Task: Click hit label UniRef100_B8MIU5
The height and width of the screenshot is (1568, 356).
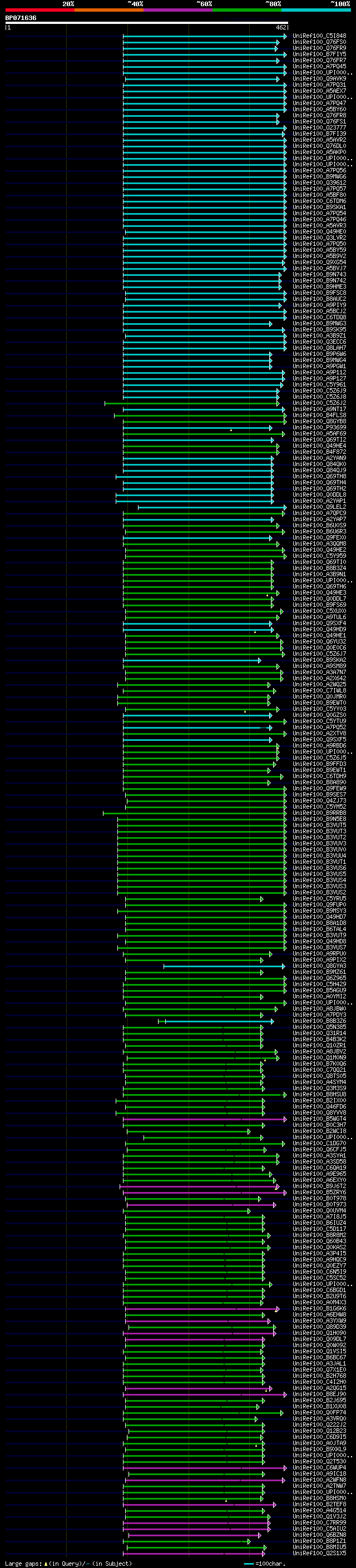Action: pos(319,1547)
